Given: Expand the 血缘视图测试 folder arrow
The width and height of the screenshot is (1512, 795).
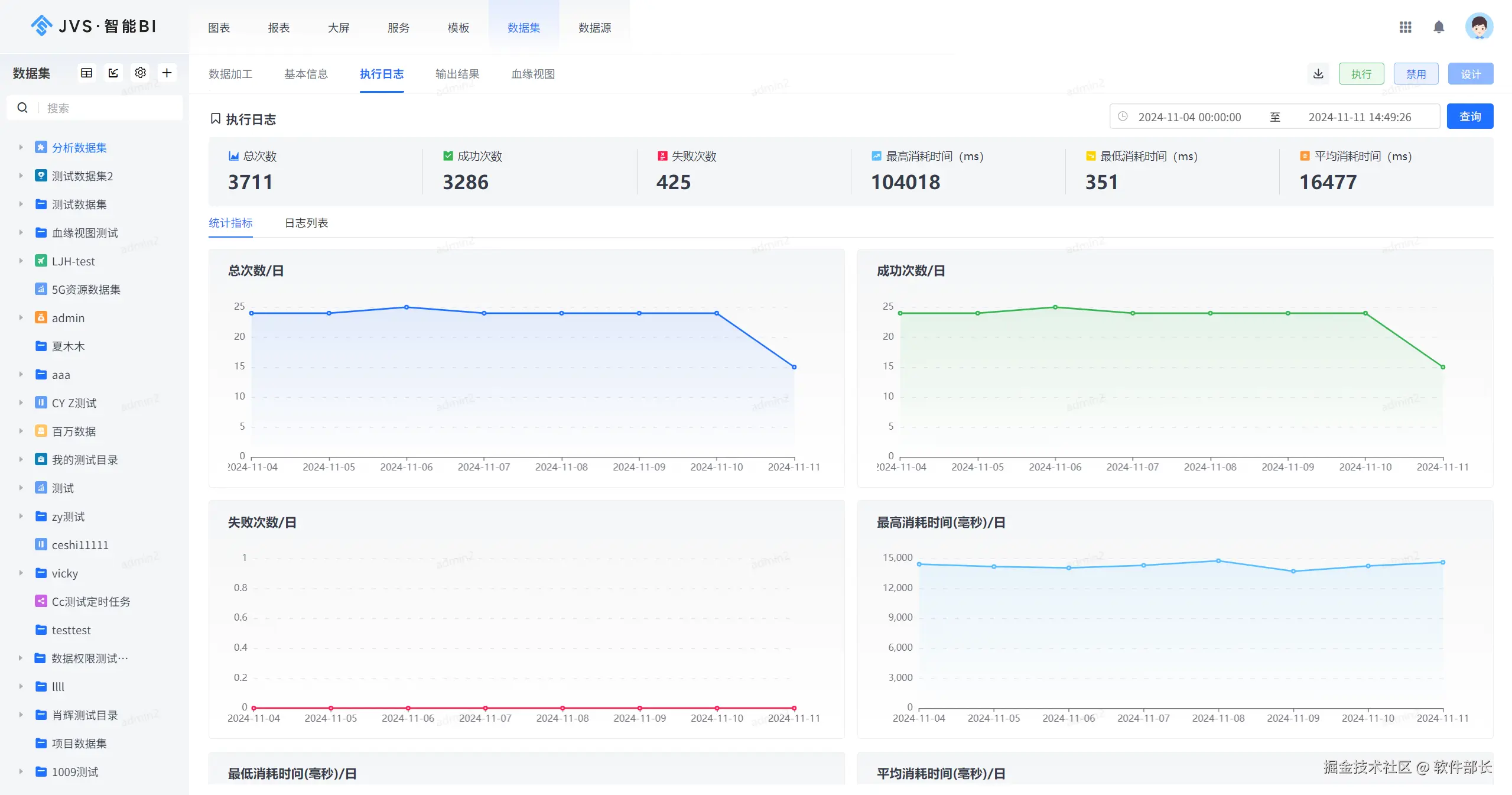Looking at the screenshot, I should 21,232.
